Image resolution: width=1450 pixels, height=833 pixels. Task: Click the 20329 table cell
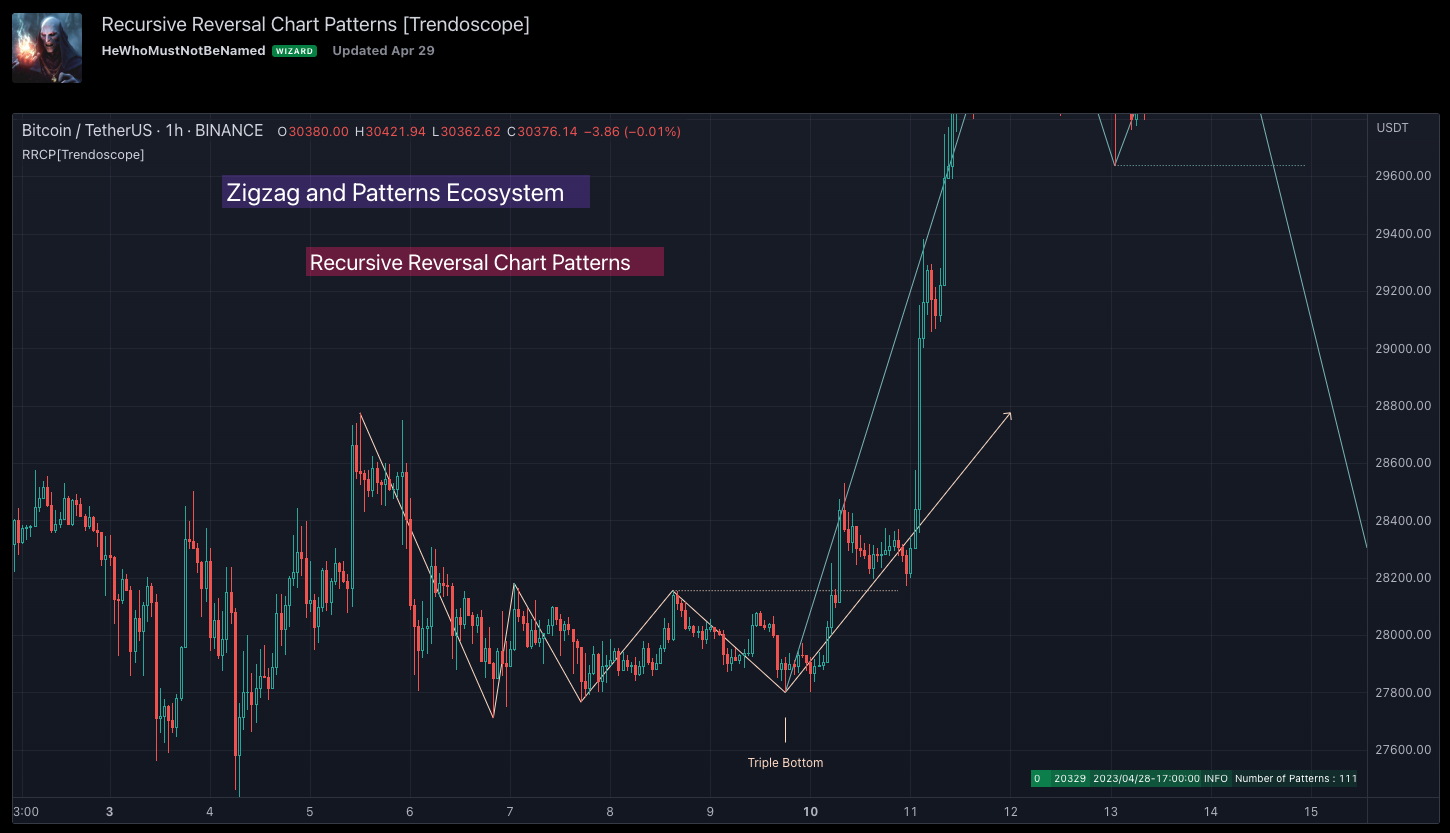1070,778
